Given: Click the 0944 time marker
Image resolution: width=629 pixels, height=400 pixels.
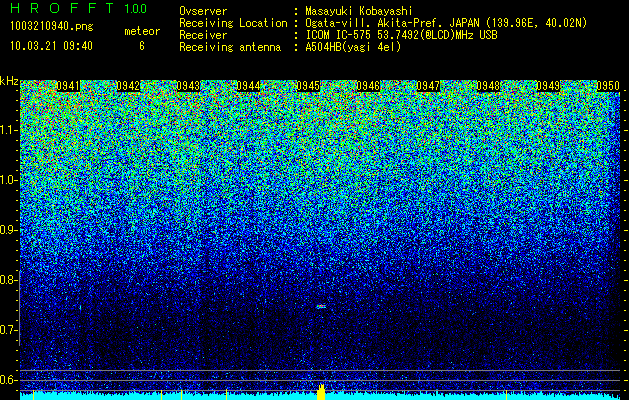Looking at the screenshot, I should tap(248, 86).
